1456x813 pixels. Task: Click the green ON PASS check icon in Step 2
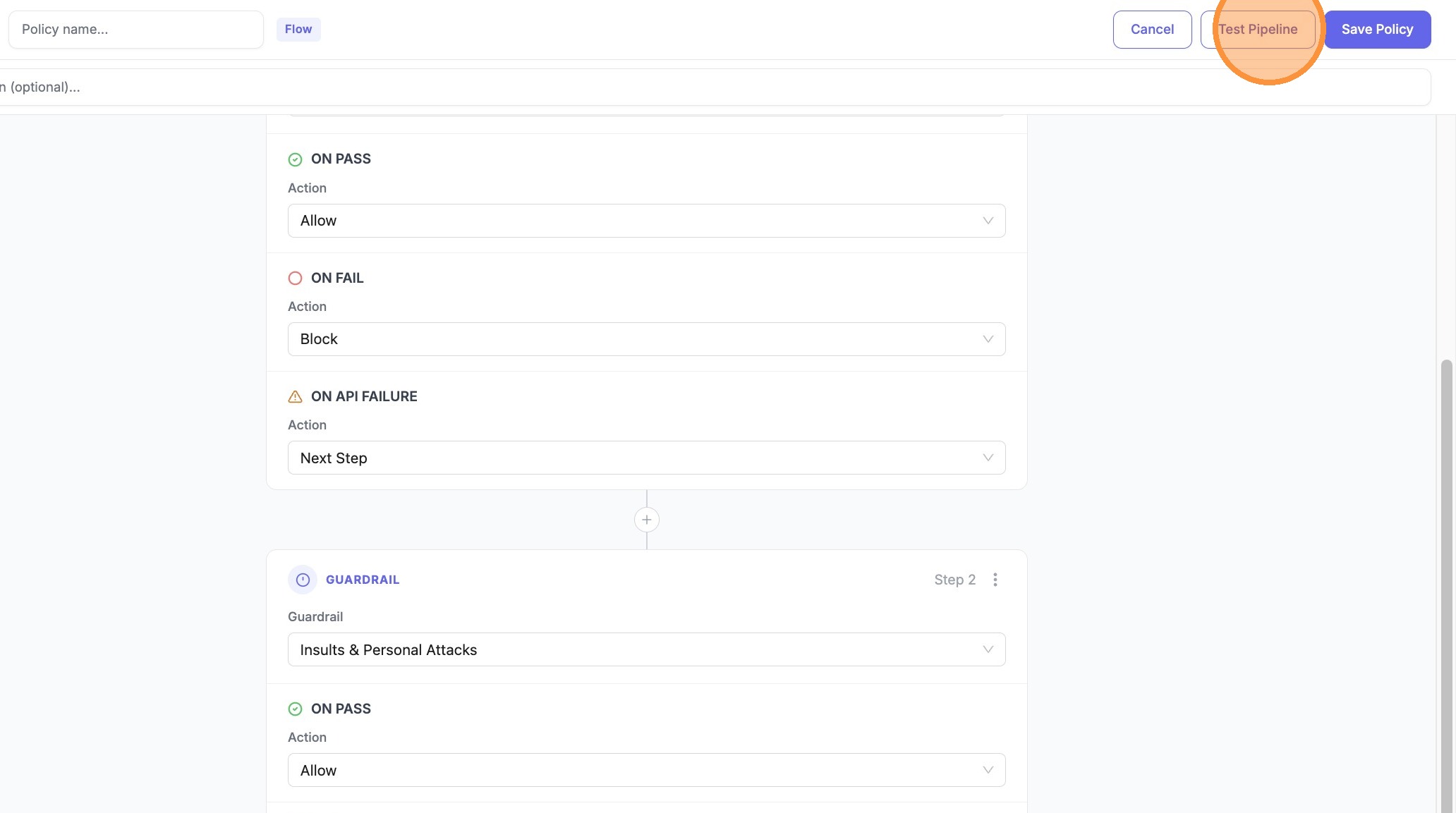point(295,709)
